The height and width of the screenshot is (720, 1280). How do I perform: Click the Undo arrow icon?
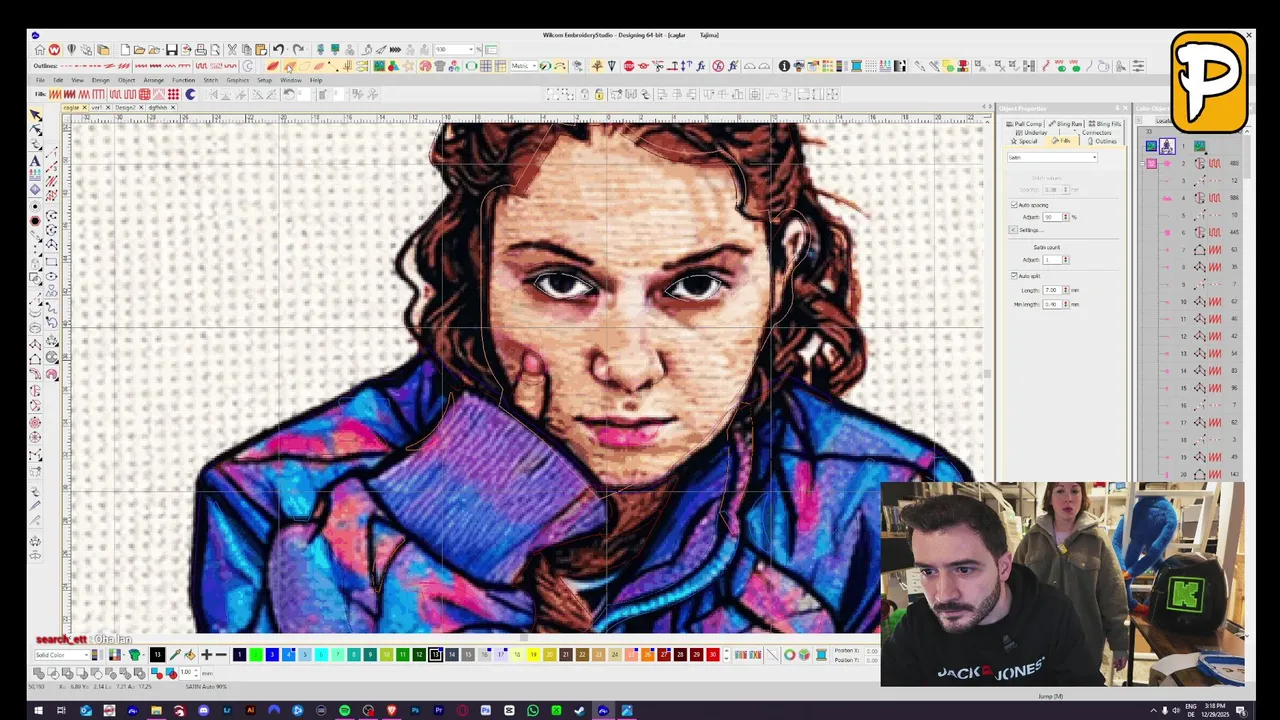click(x=278, y=49)
